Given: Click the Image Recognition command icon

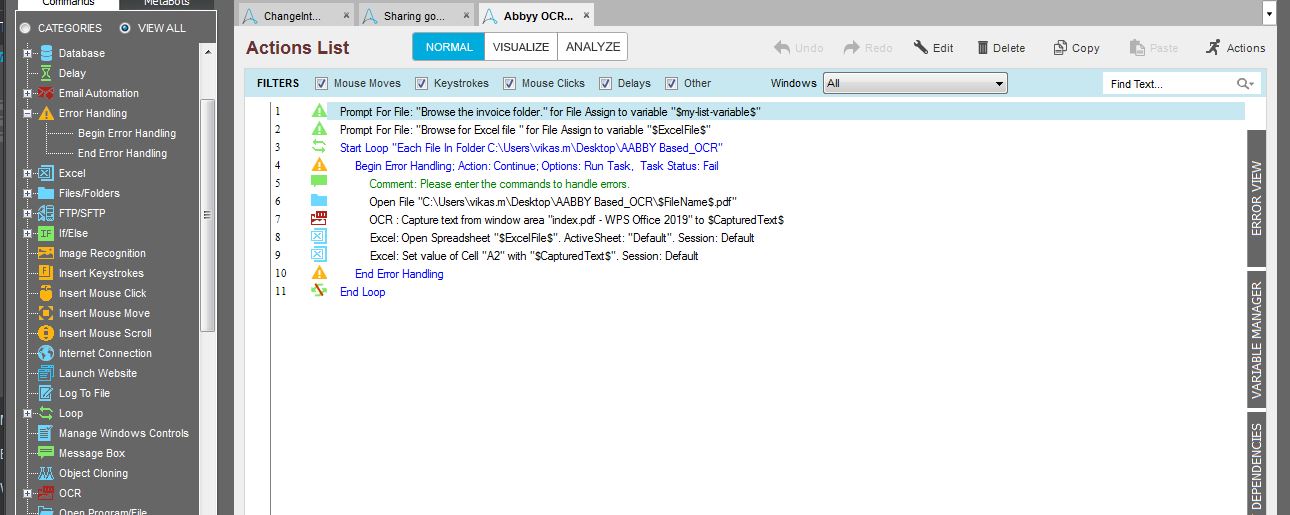Looking at the screenshot, I should click(46, 253).
